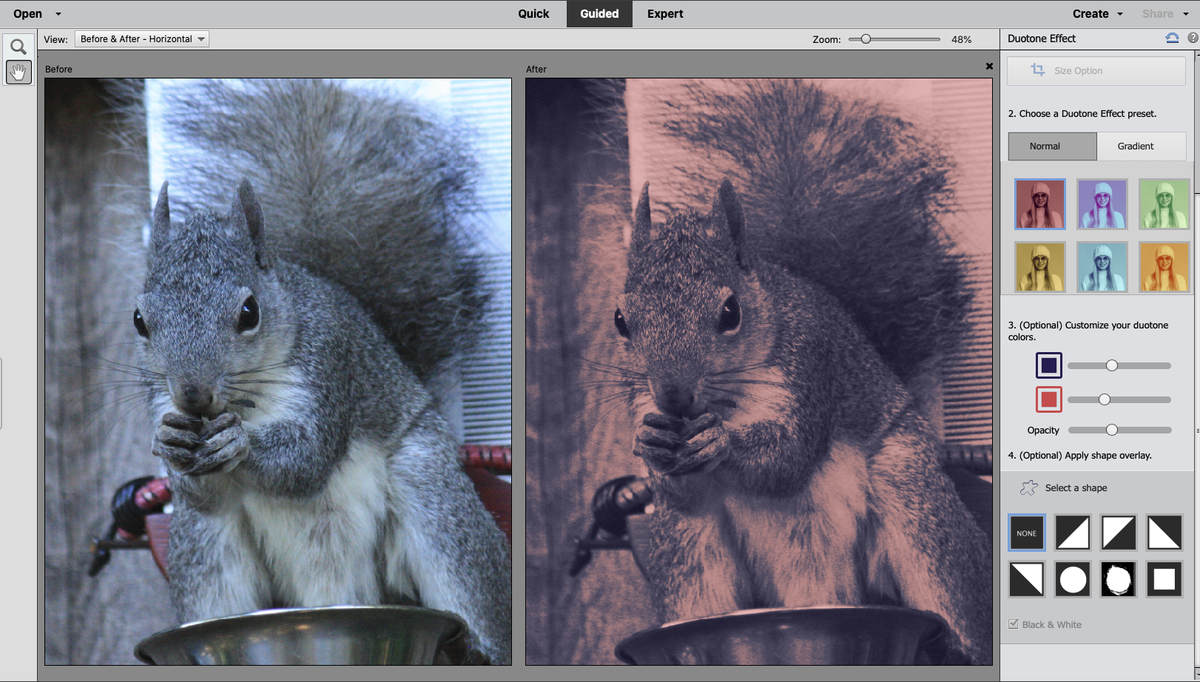Viewport: 1200px width, 682px height.
Task: Open the red duotone color swatch
Action: pos(1048,400)
